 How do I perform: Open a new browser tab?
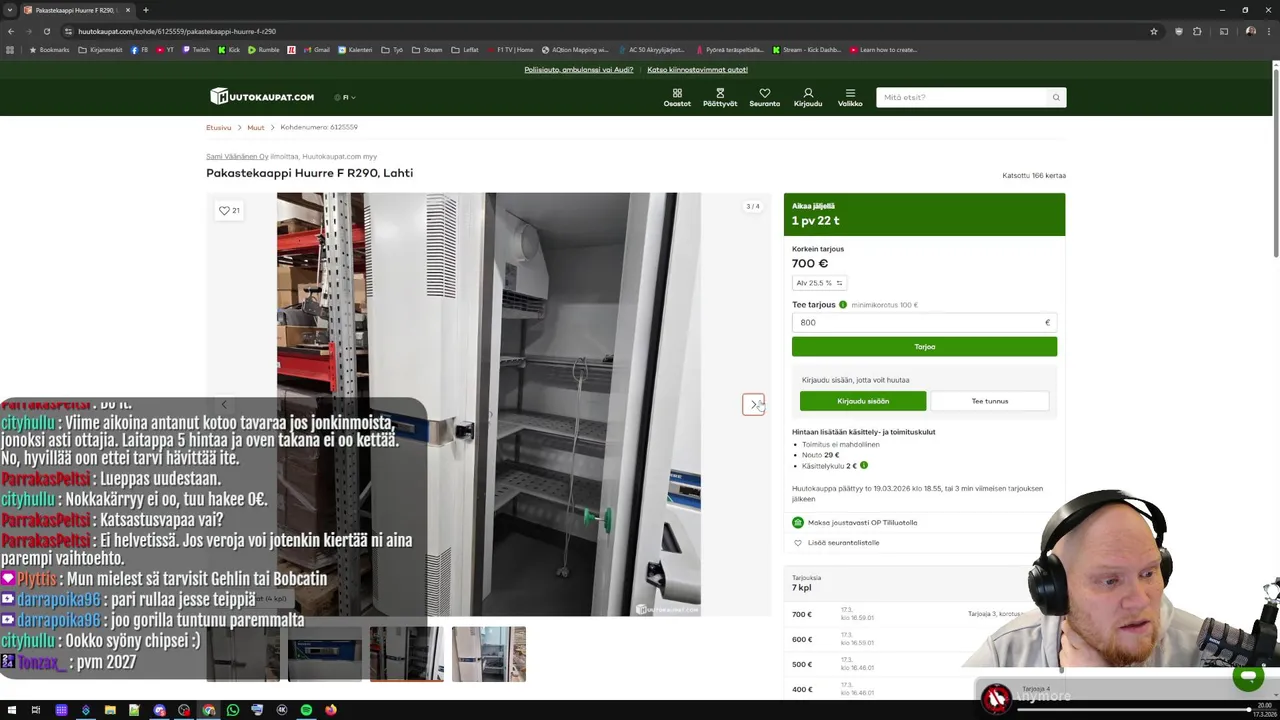(x=146, y=10)
